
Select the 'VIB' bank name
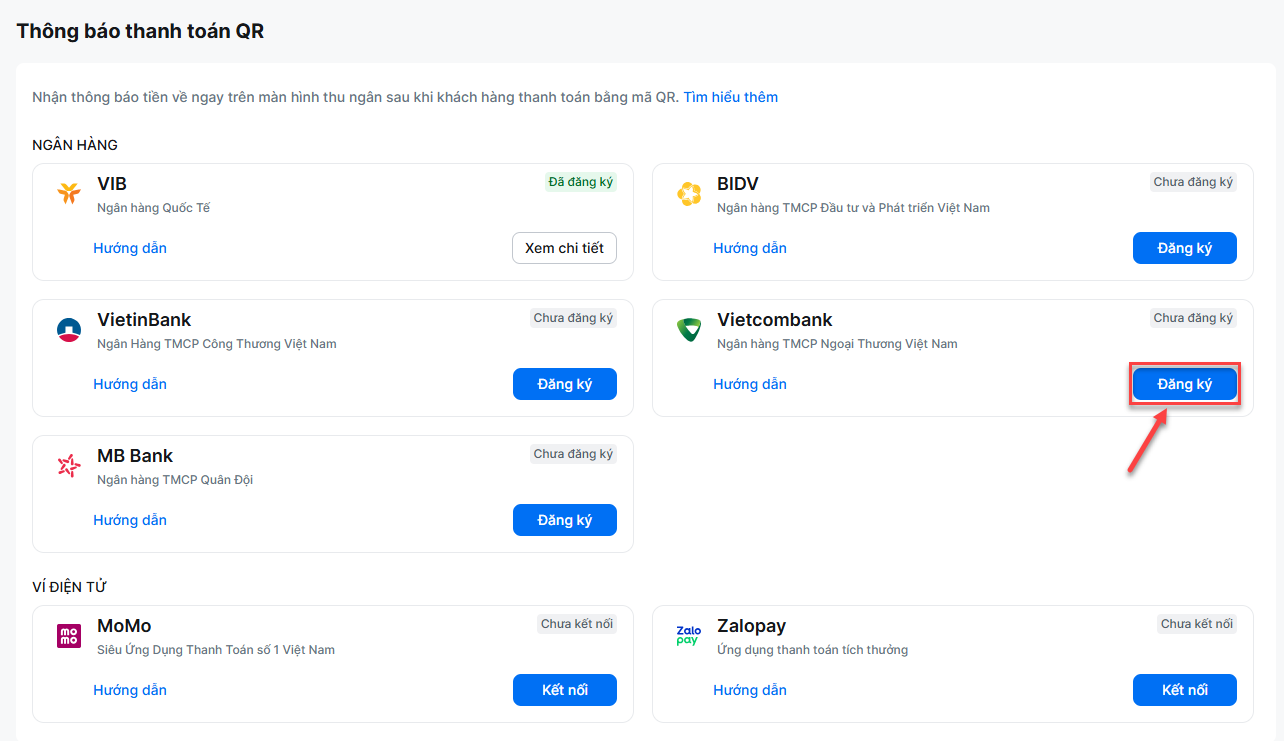click(x=112, y=184)
